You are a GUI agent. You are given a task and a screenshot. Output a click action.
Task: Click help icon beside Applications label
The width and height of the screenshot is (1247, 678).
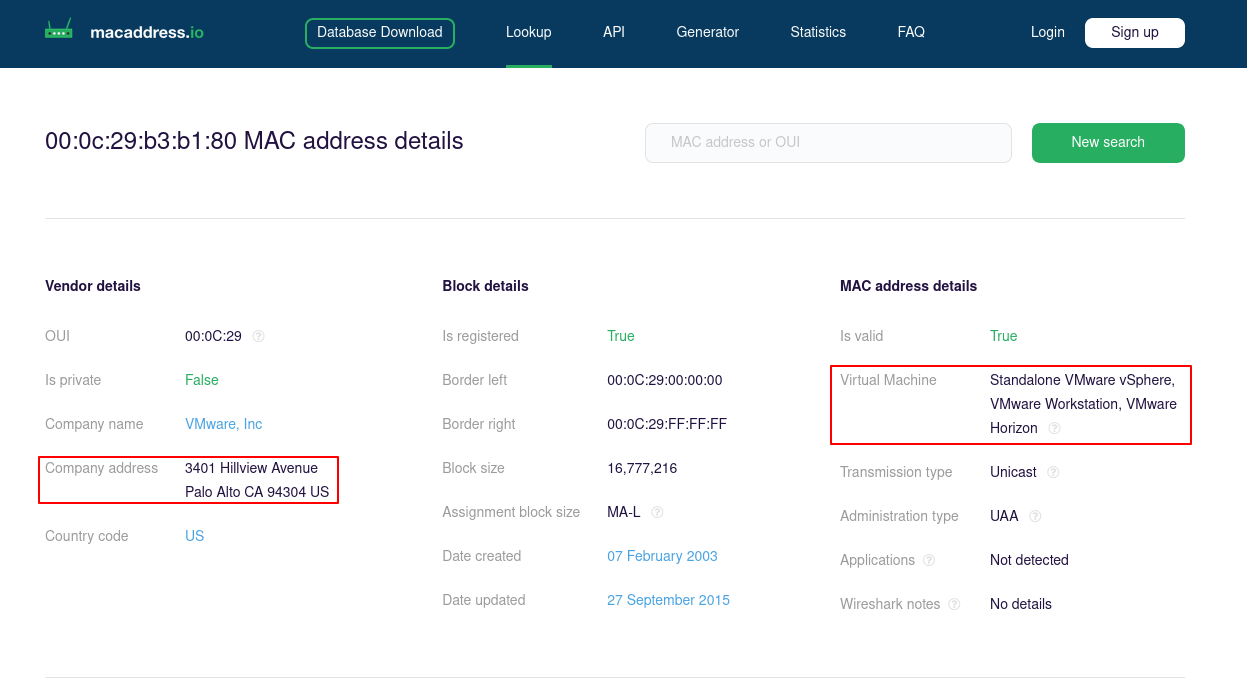pos(929,560)
